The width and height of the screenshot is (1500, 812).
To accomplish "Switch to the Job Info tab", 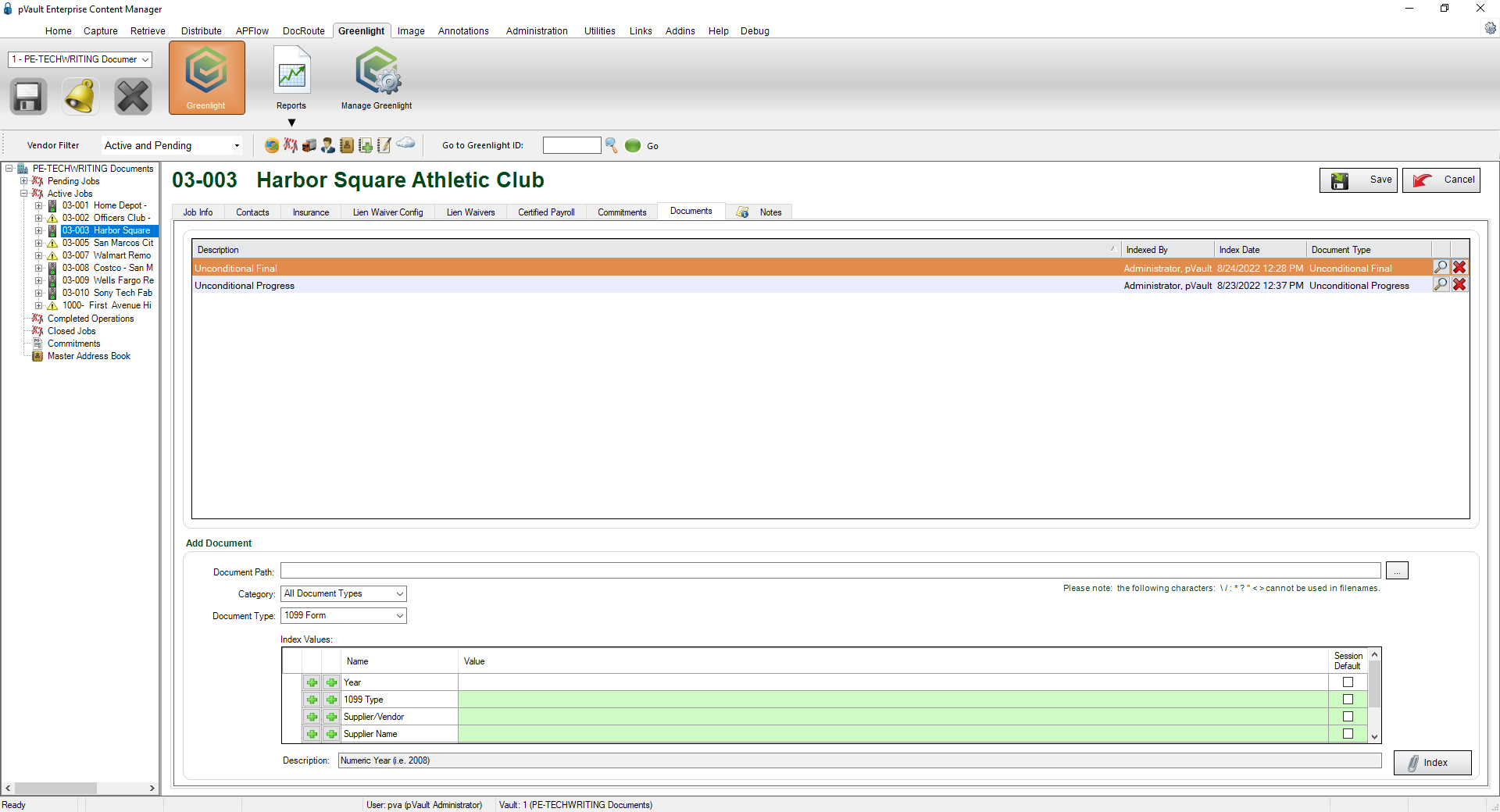I will point(198,212).
